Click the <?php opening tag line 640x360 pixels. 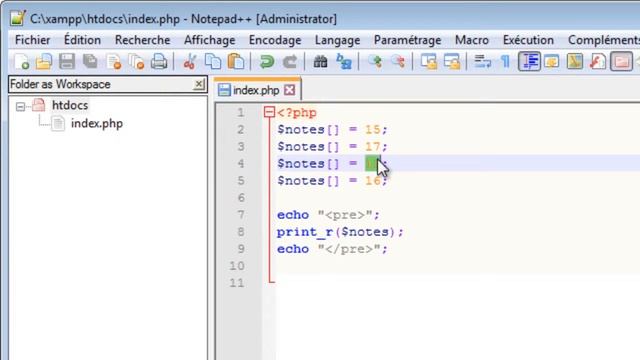297,113
